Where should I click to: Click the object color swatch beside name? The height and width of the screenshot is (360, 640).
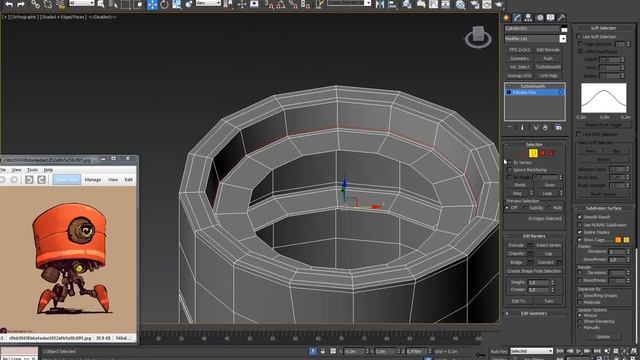pyautogui.click(x=564, y=29)
